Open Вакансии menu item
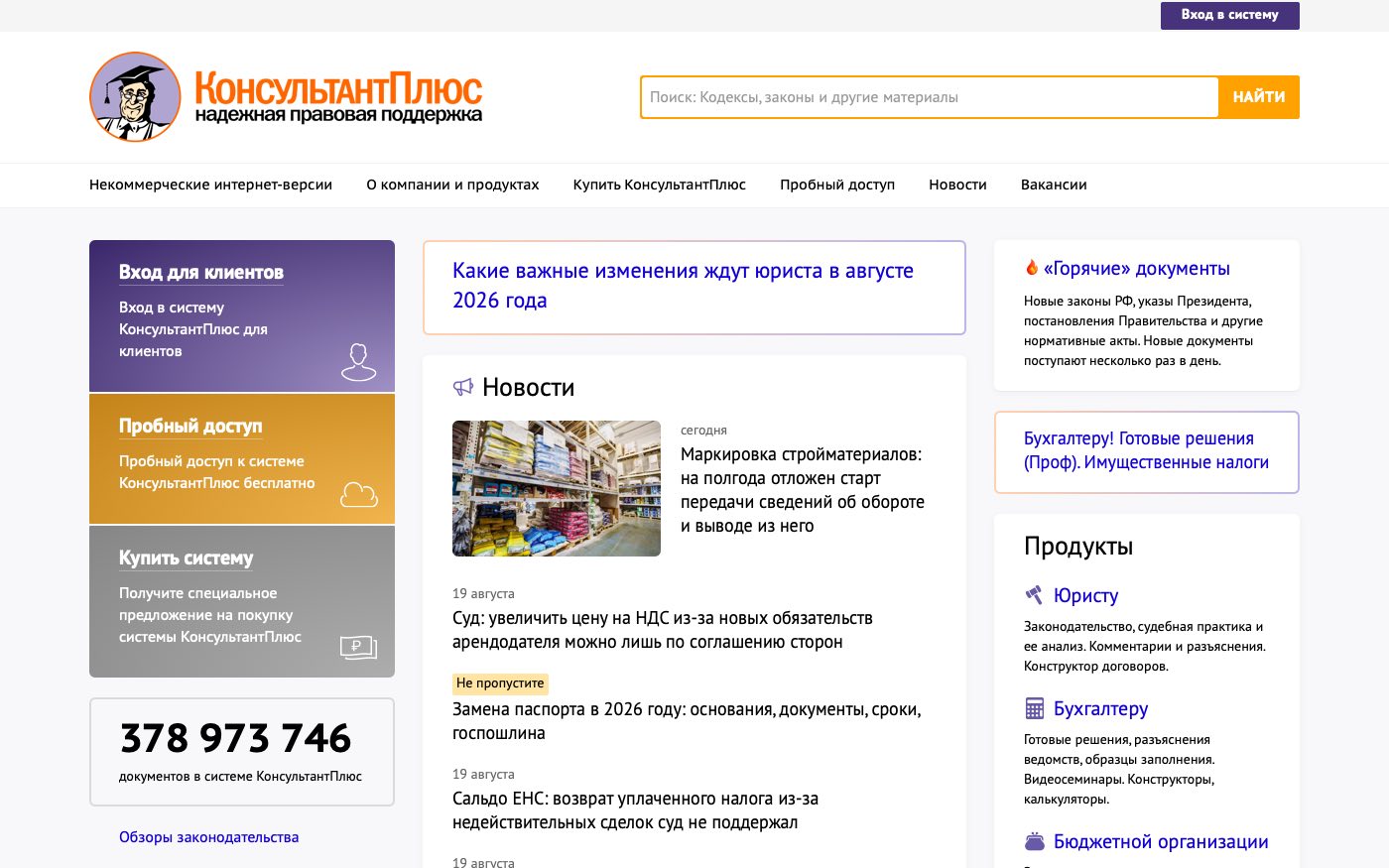Image resolution: width=1389 pixels, height=868 pixels. (1054, 185)
